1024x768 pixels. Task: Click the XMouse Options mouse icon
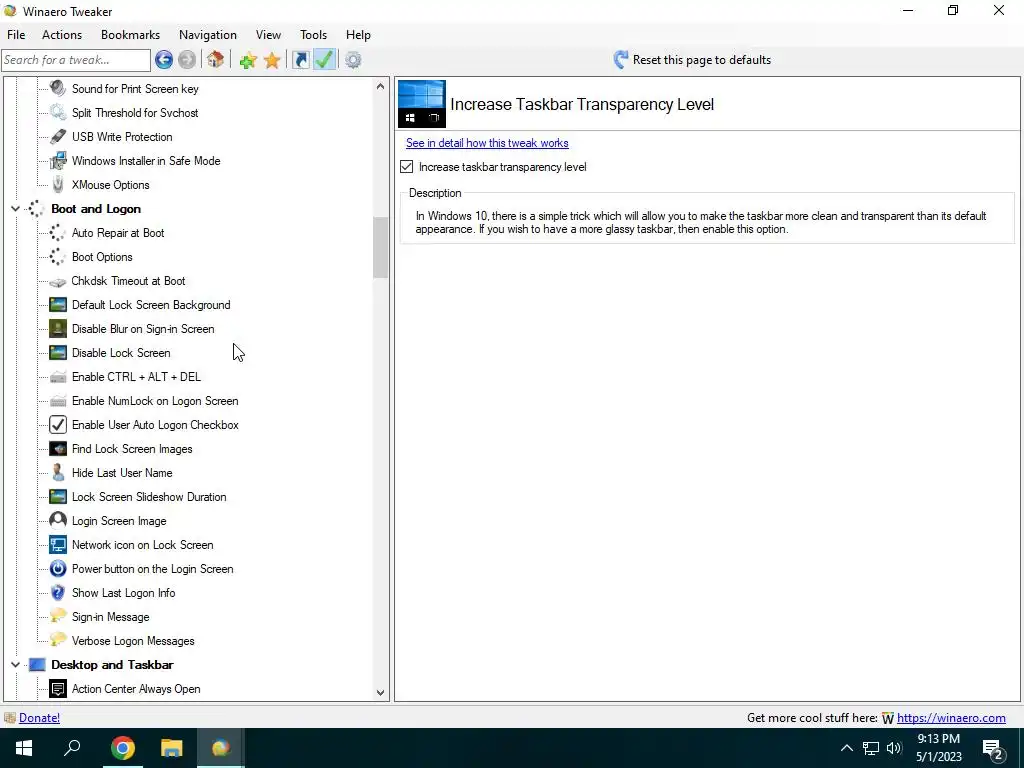[x=58, y=185]
